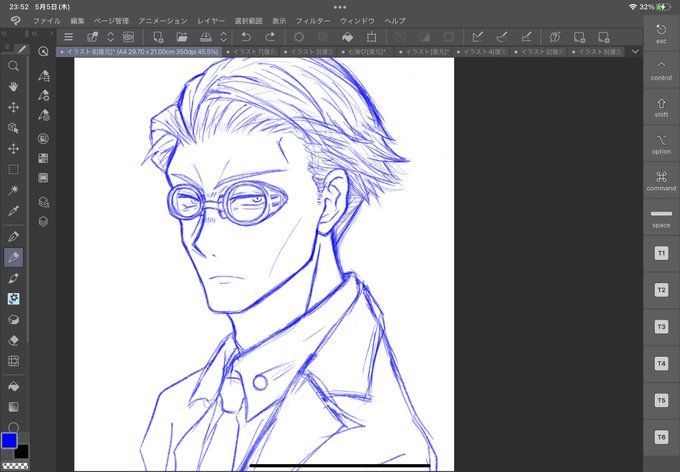Open the hamburger menu in command bar
680x472 pixels.
pyautogui.click(x=68, y=37)
